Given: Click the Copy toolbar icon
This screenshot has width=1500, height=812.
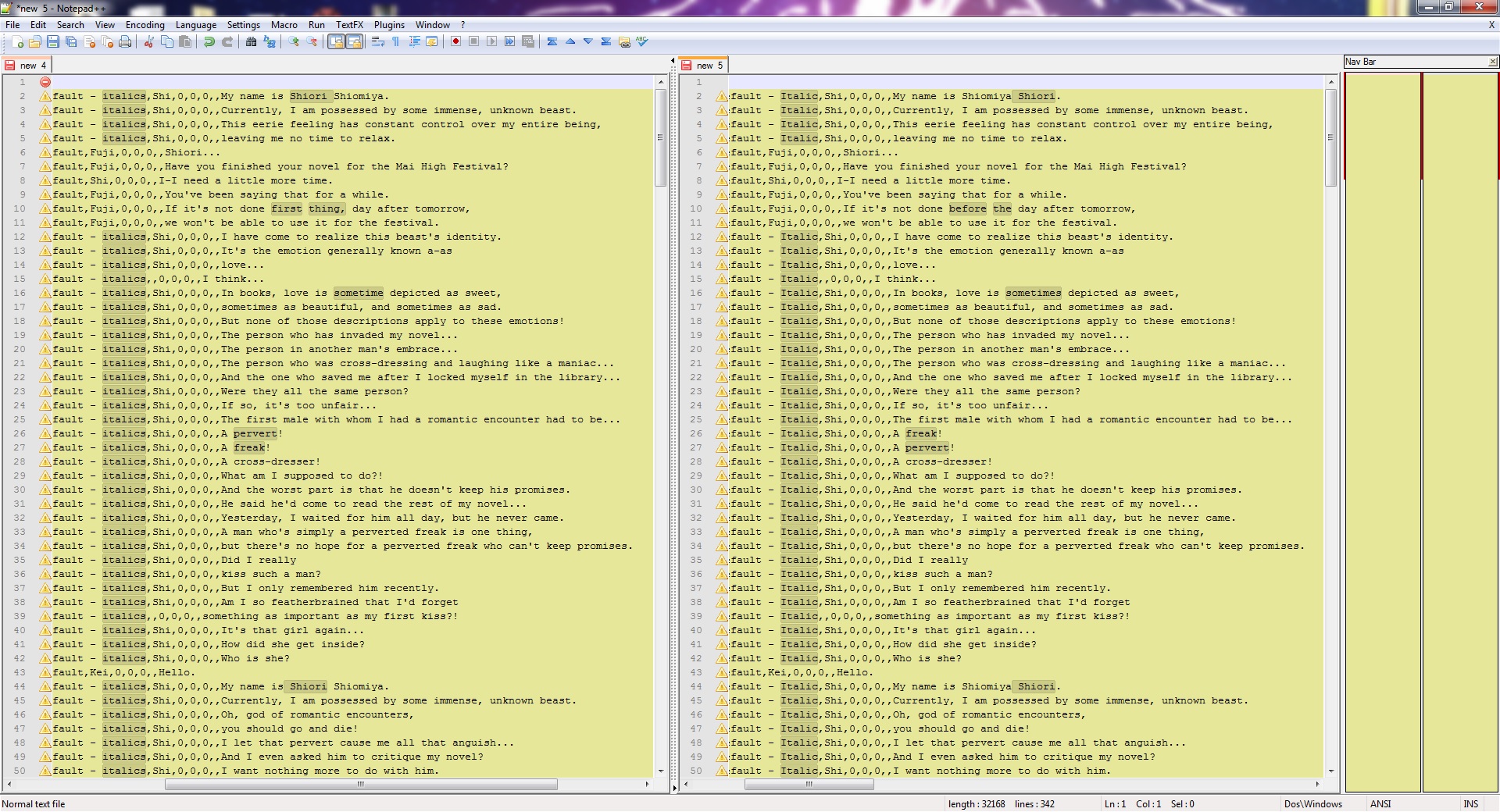Looking at the screenshot, I should [x=167, y=41].
